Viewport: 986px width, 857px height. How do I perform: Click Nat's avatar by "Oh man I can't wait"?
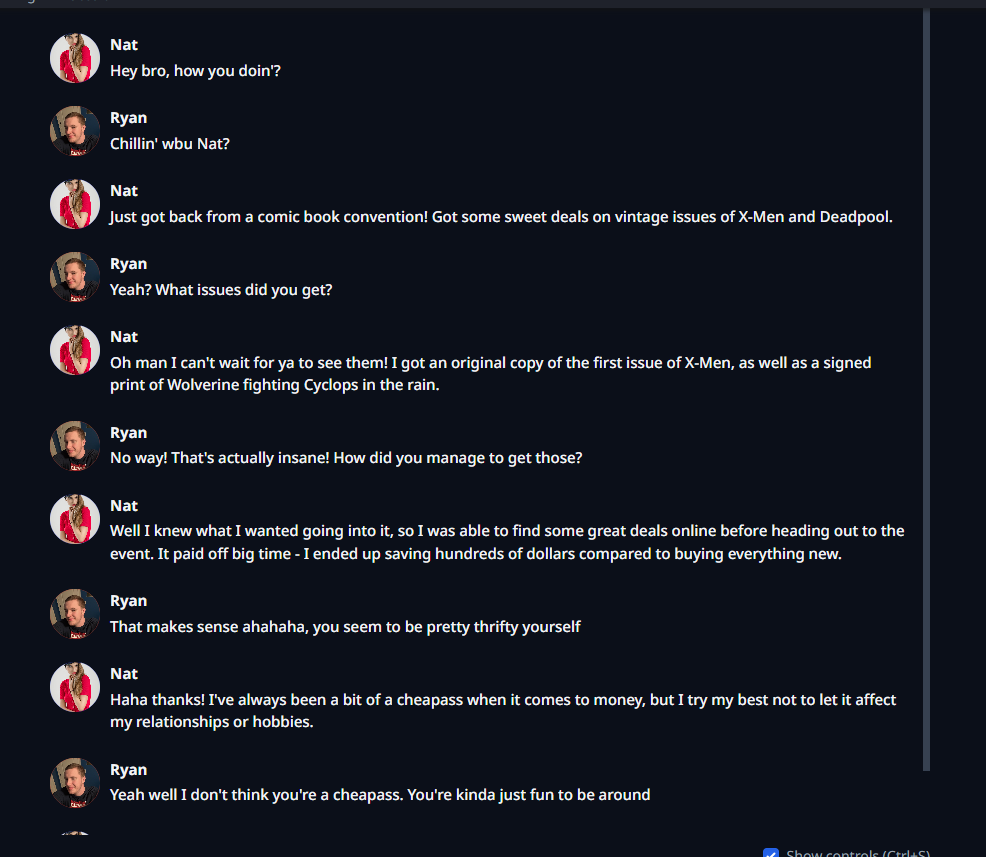[x=75, y=350]
